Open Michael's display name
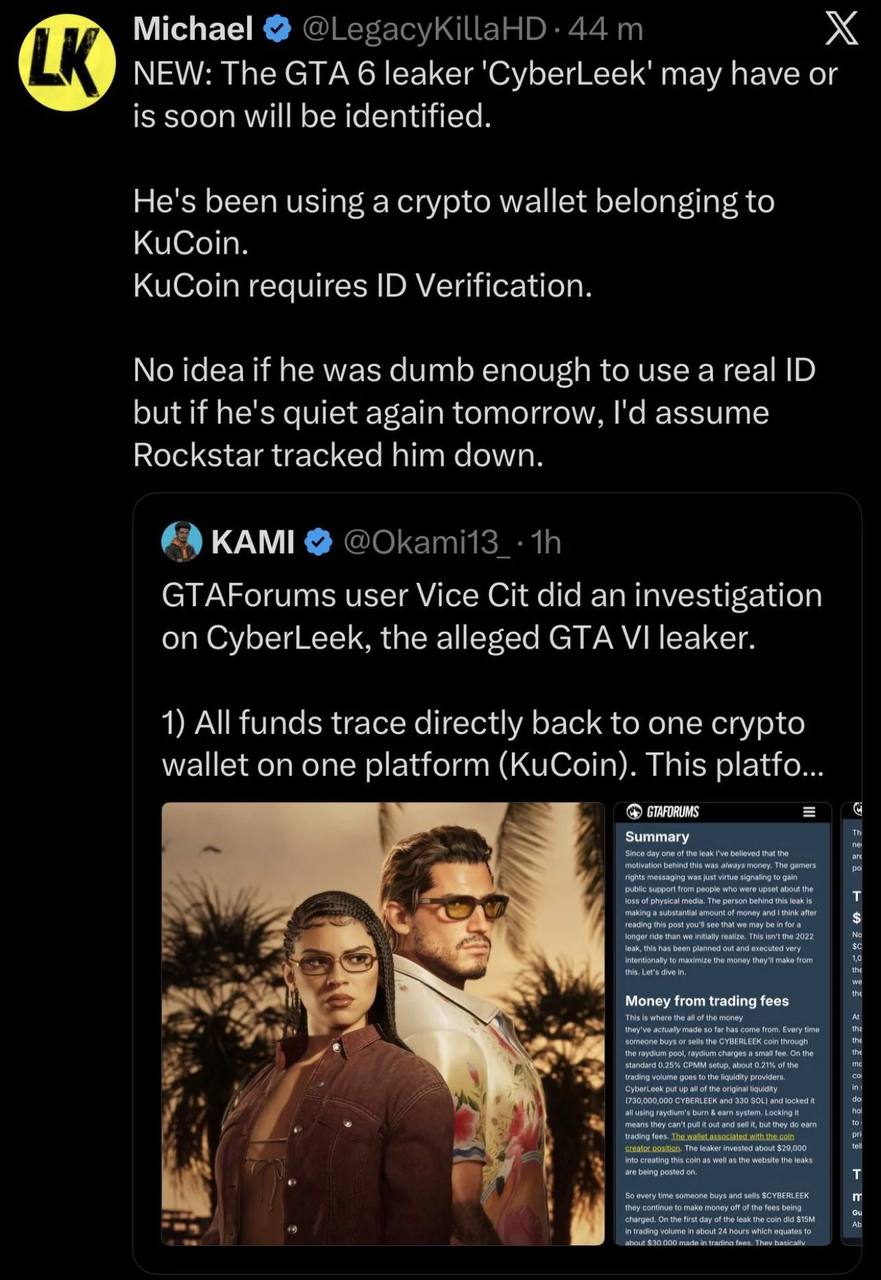The width and height of the screenshot is (881, 1280). click(x=193, y=31)
